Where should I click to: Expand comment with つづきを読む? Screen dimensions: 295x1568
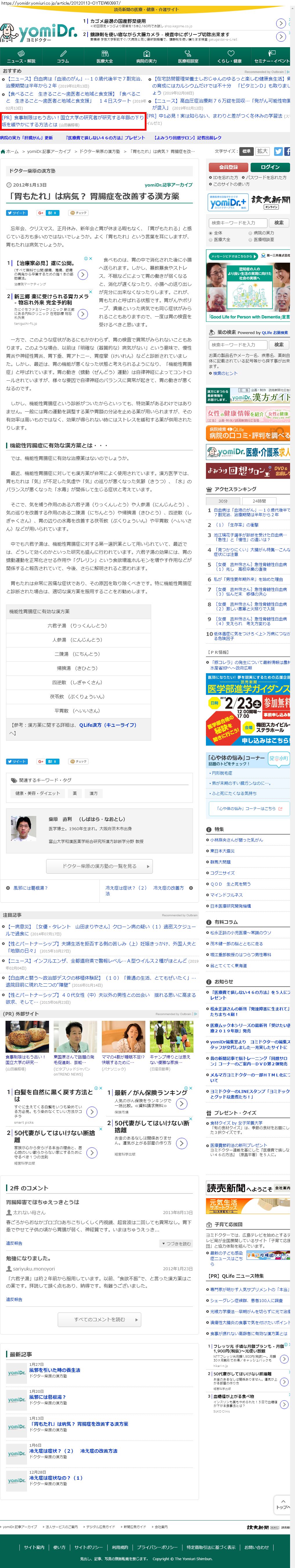pos(175,1244)
